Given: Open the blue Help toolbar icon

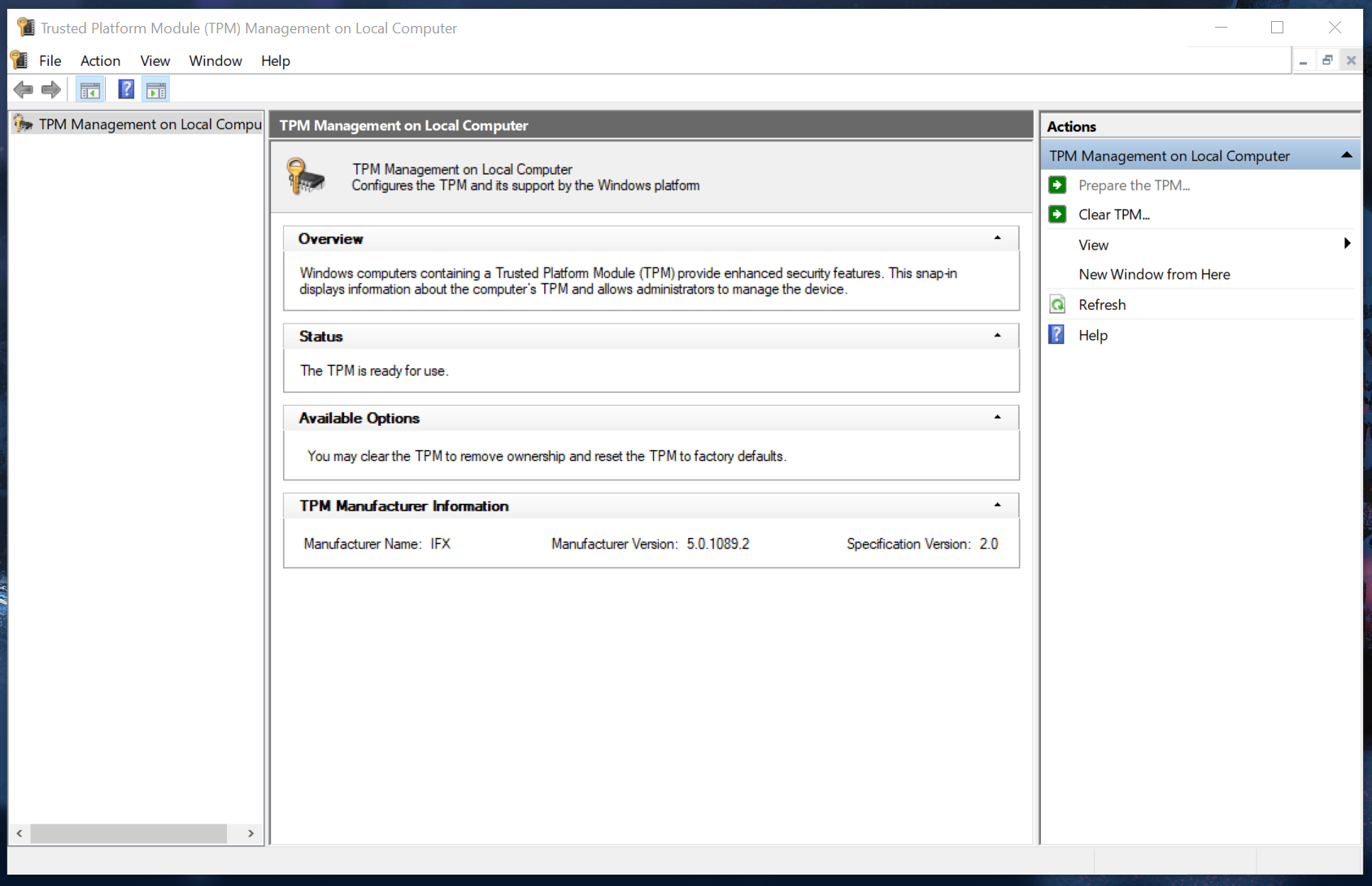Looking at the screenshot, I should coord(126,89).
